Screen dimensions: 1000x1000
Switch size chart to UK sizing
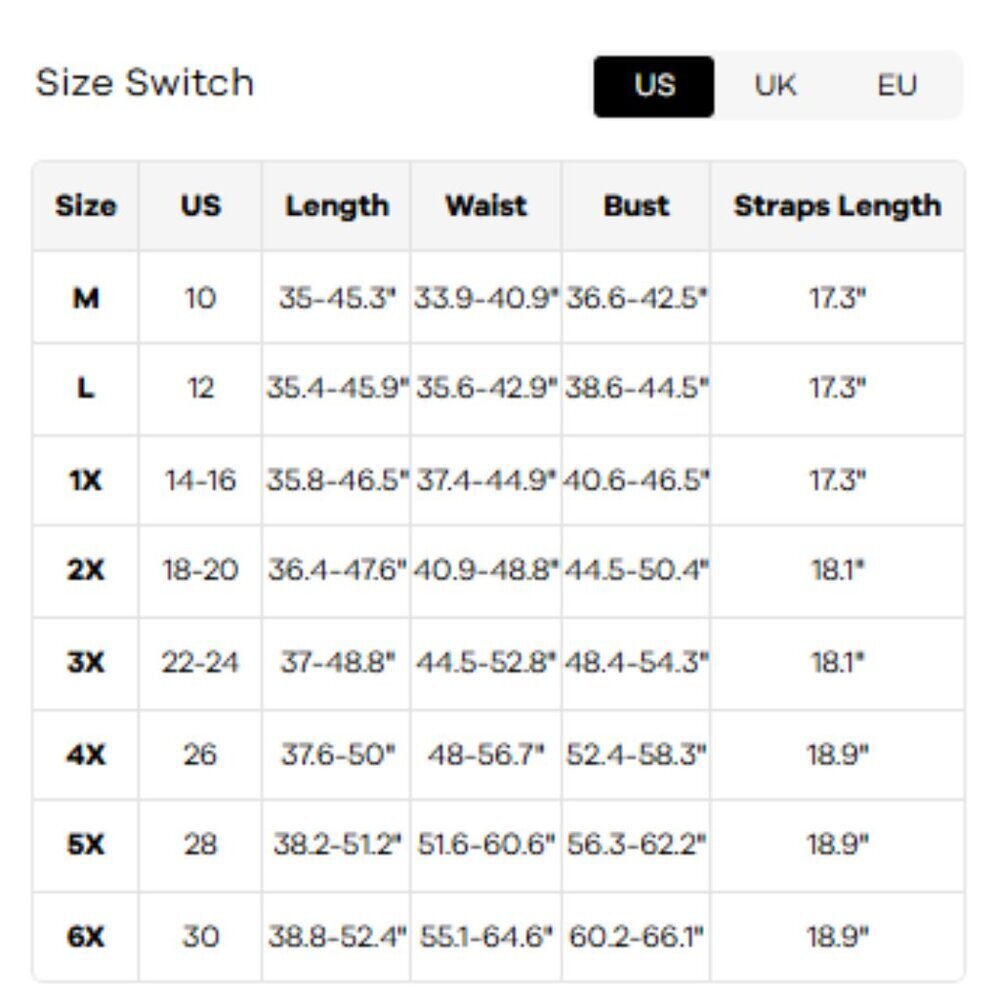(x=775, y=86)
